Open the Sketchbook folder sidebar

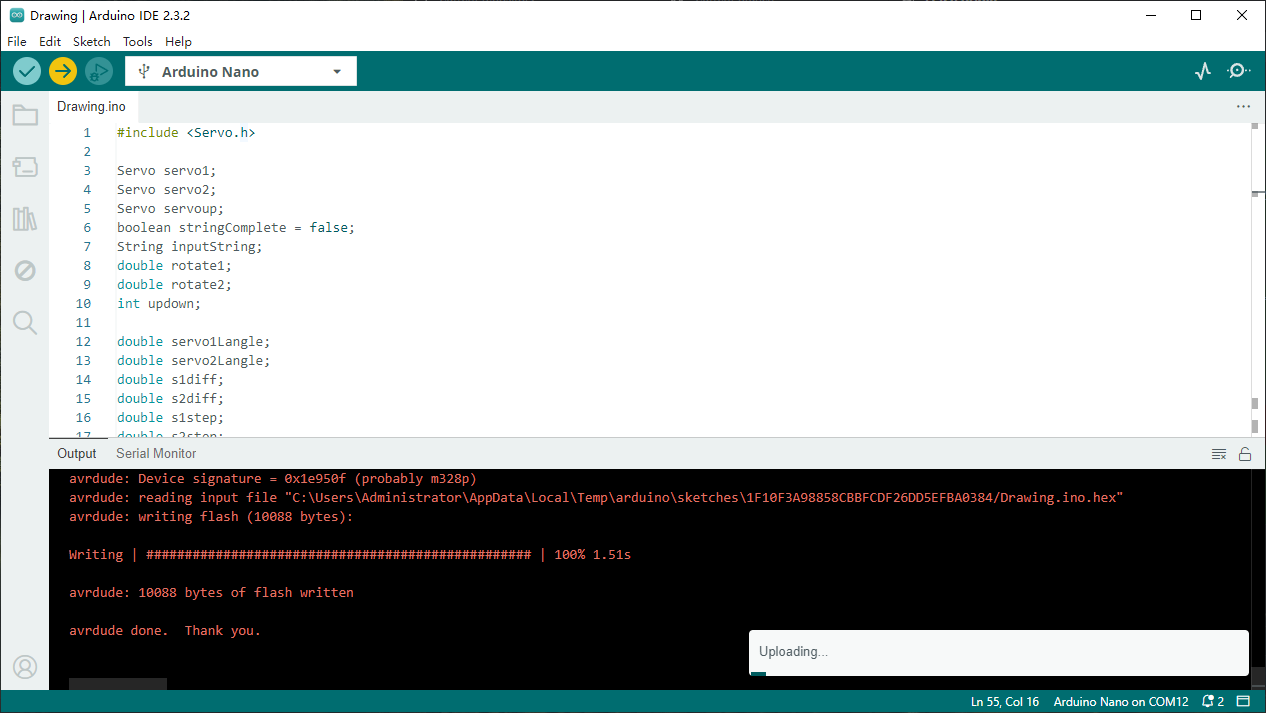pyautogui.click(x=25, y=115)
